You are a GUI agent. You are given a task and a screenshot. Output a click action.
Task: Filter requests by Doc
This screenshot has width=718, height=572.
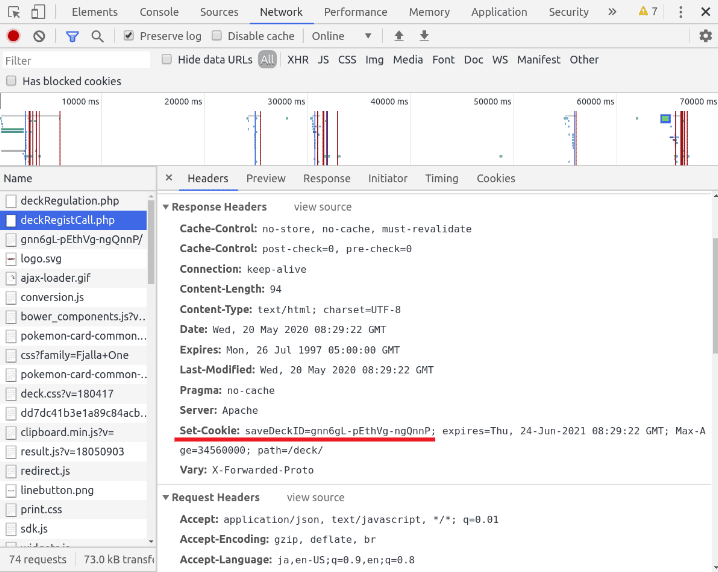(x=473, y=60)
